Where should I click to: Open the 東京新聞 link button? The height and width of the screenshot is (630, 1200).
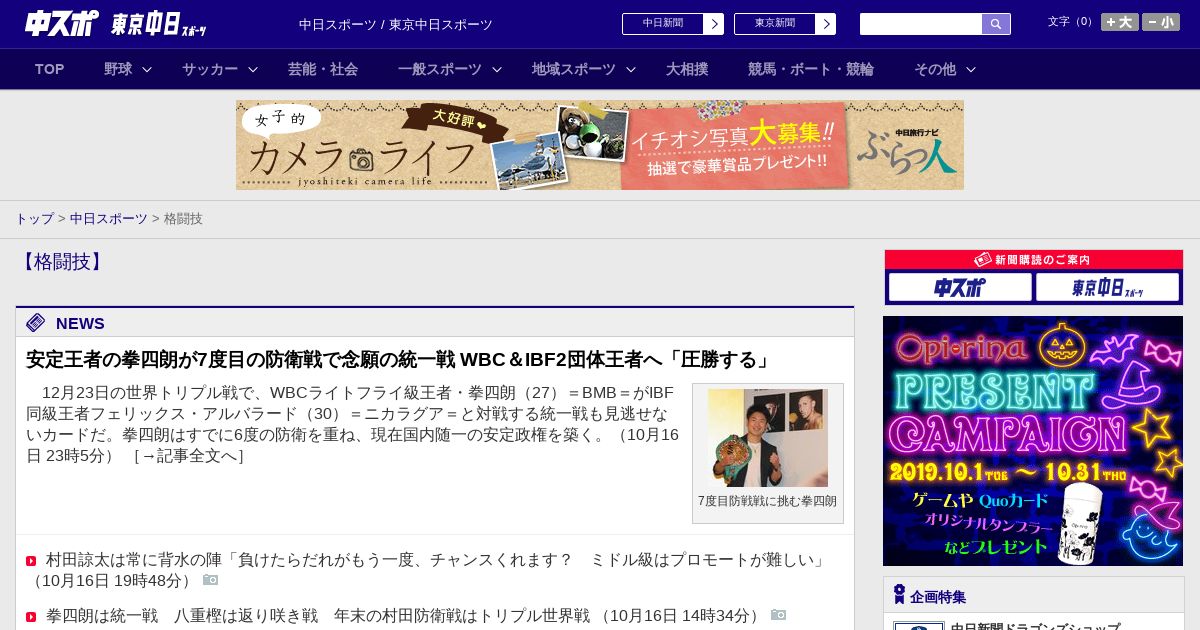coord(775,24)
